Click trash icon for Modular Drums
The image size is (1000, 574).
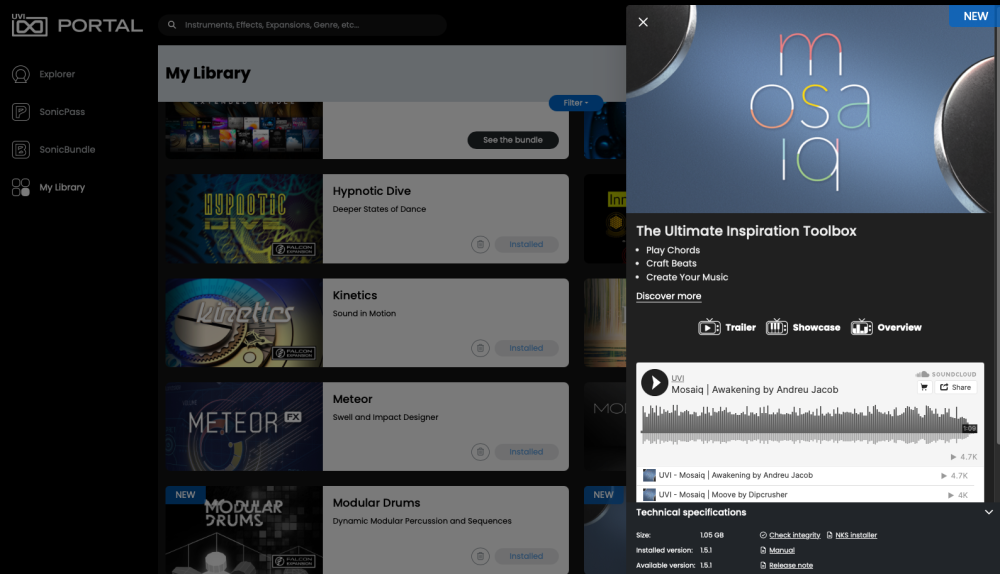[480, 556]
